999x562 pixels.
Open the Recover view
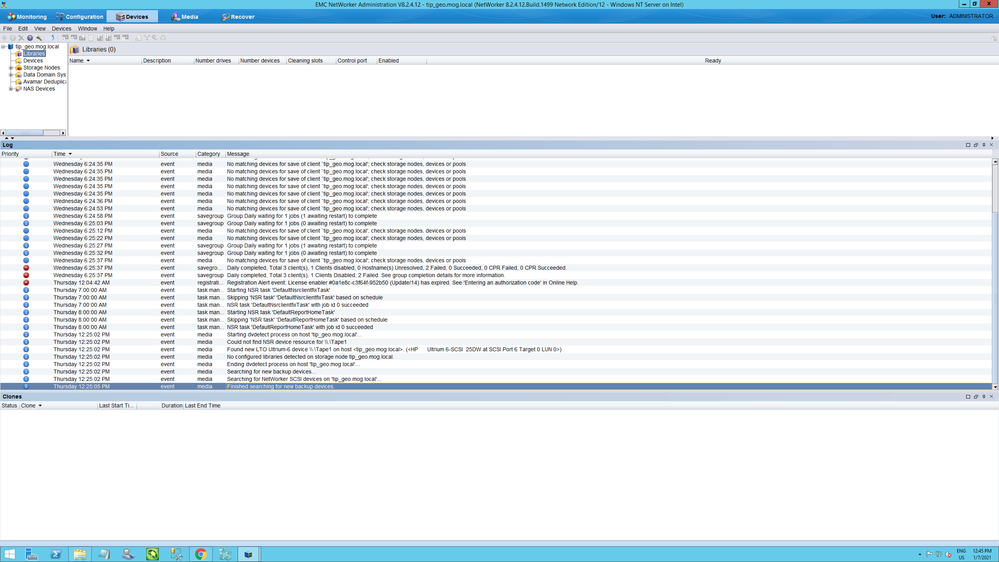[238, 17]
